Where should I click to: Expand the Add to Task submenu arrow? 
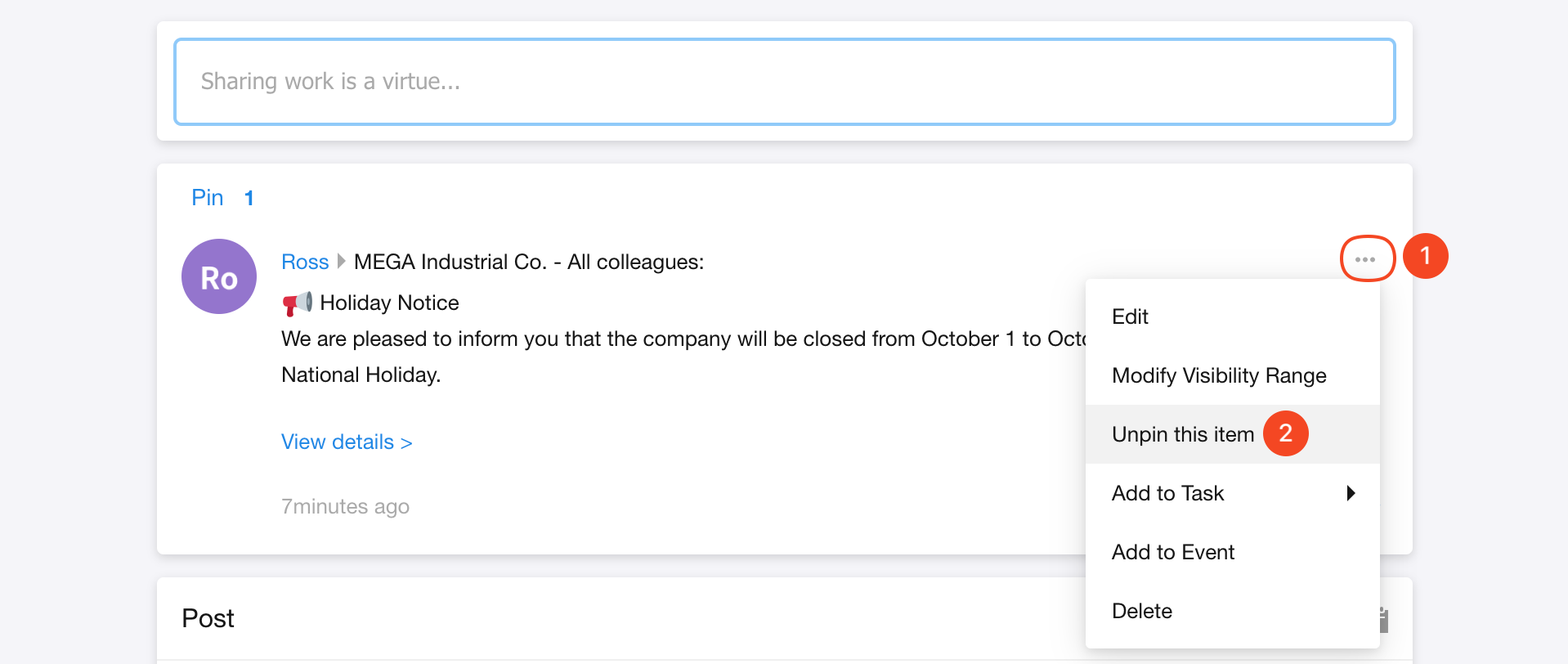[1351, 493]
